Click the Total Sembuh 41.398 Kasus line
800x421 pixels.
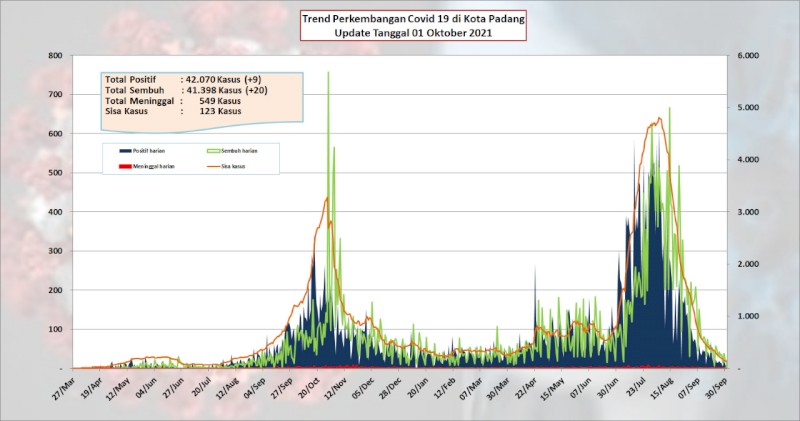[186, 90]
